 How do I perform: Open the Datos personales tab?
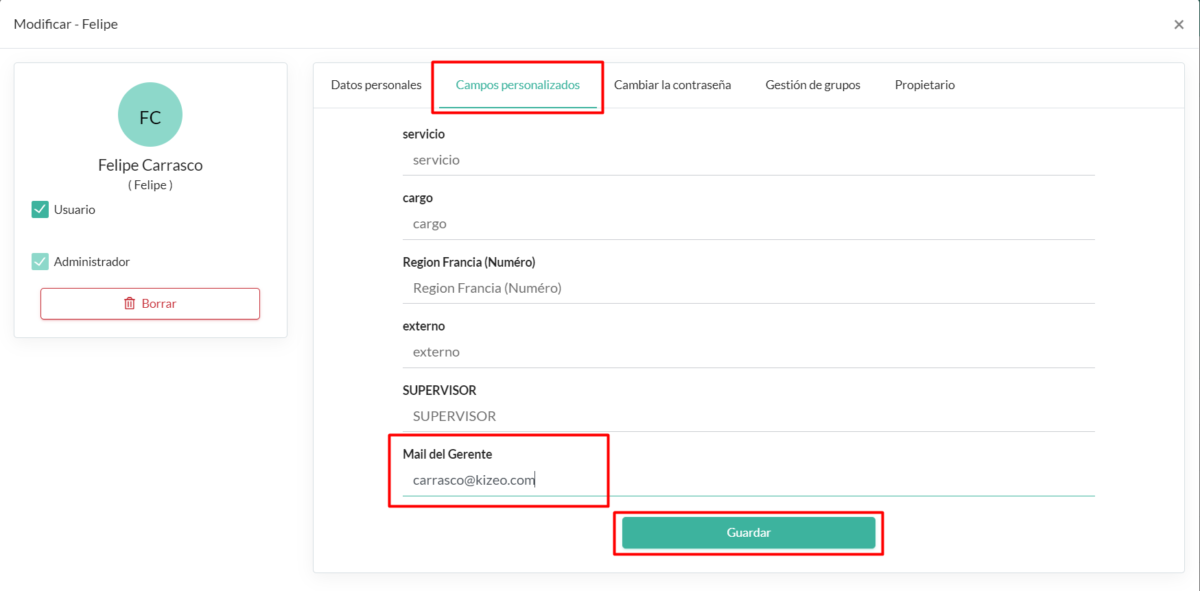pyautogui.click(x=376, y=85)
